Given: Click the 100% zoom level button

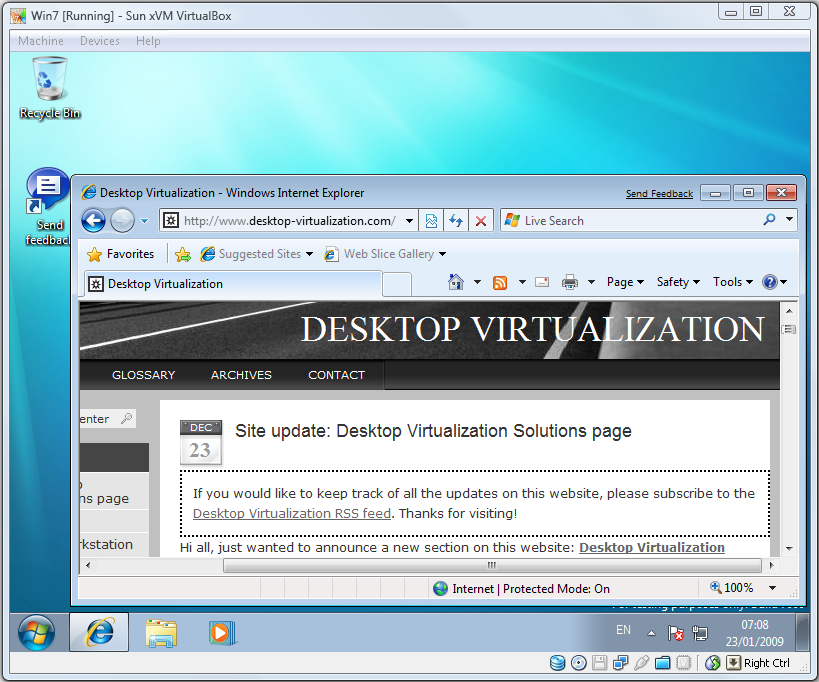Looking at the screenshot, I should tap(732, 588).
